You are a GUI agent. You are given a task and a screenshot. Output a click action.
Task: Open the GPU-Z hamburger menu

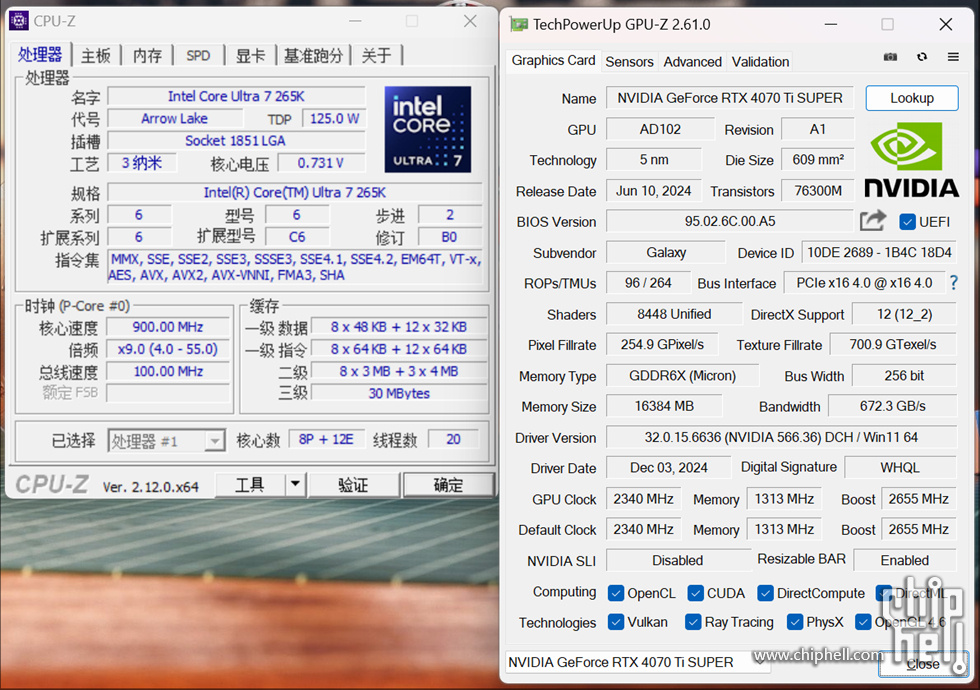tap(953, 57)
